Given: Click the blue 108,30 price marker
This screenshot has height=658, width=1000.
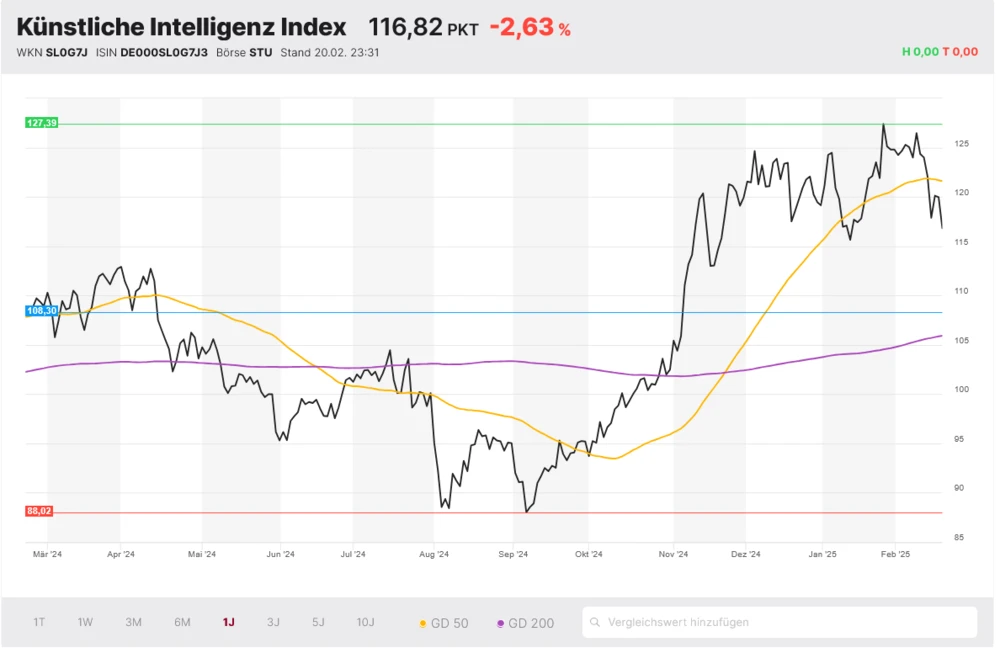Looking at the screenshot, I should coord(40,311).
